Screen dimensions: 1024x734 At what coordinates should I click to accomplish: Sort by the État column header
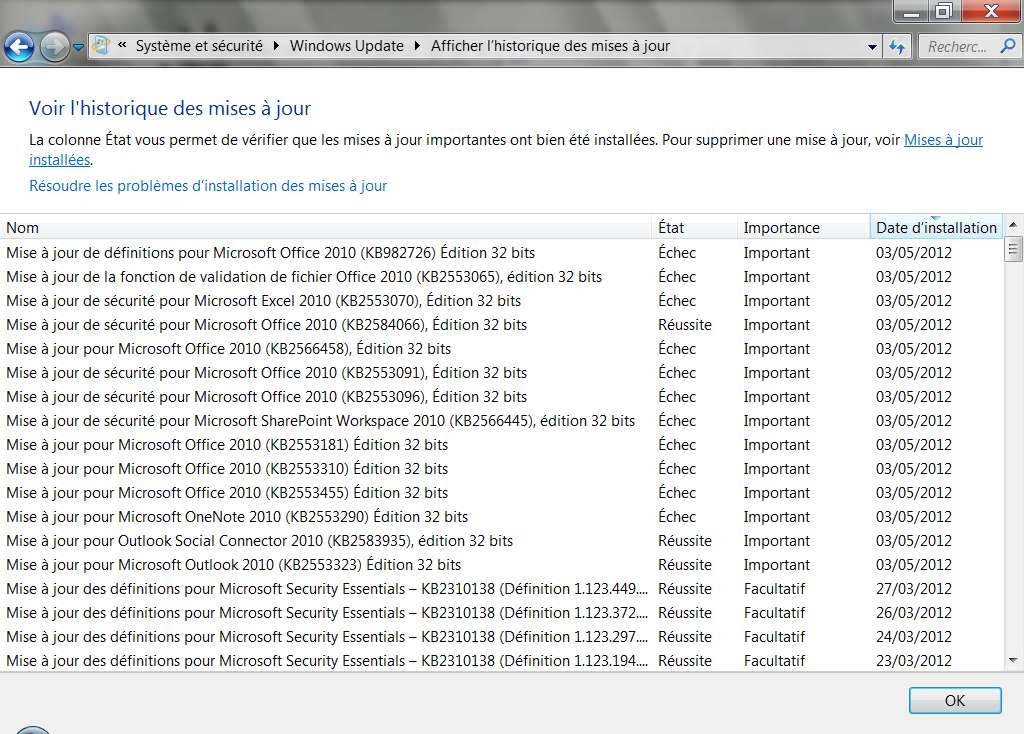671,228
